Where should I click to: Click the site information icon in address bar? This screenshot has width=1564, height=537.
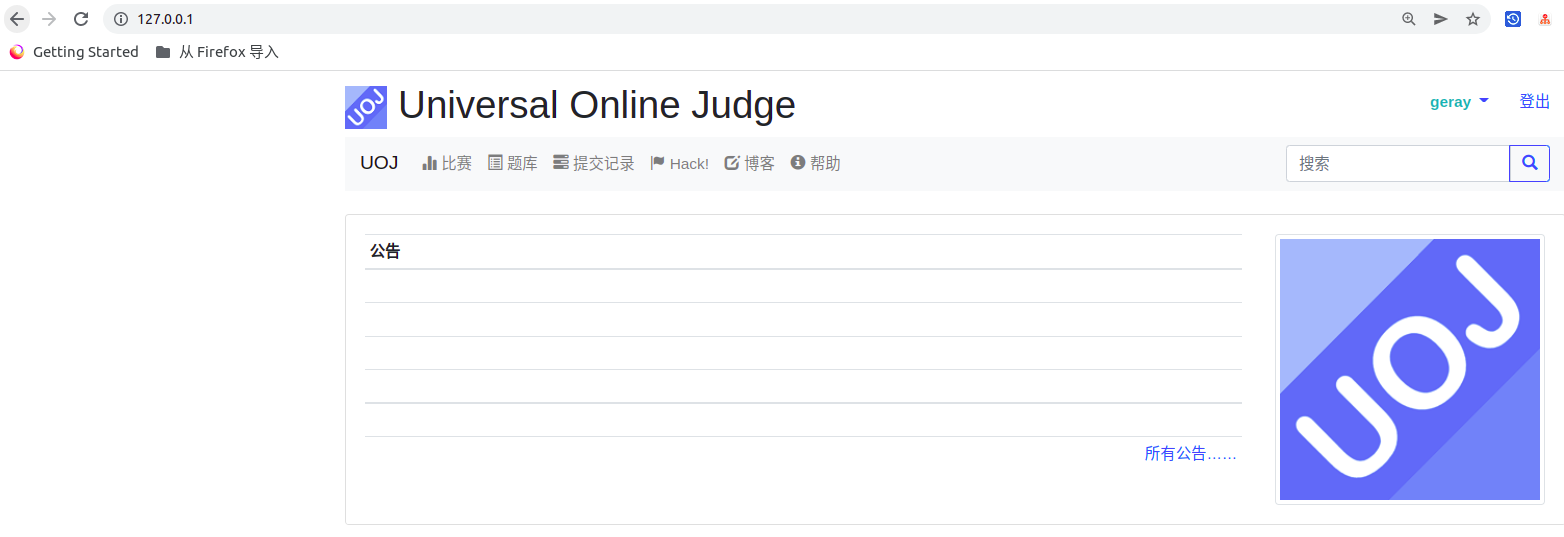coord(121,19)
